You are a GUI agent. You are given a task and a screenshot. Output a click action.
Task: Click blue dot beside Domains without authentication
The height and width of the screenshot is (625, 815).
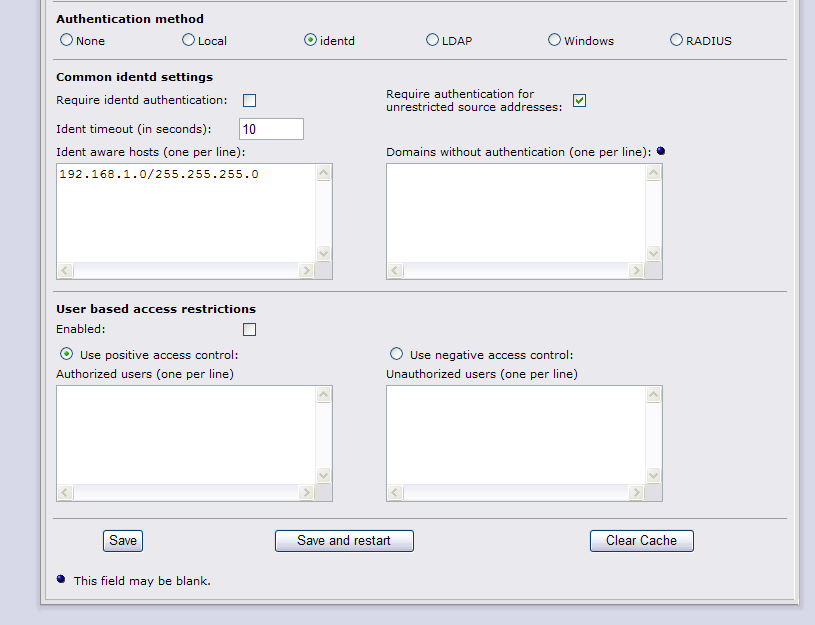661,151
